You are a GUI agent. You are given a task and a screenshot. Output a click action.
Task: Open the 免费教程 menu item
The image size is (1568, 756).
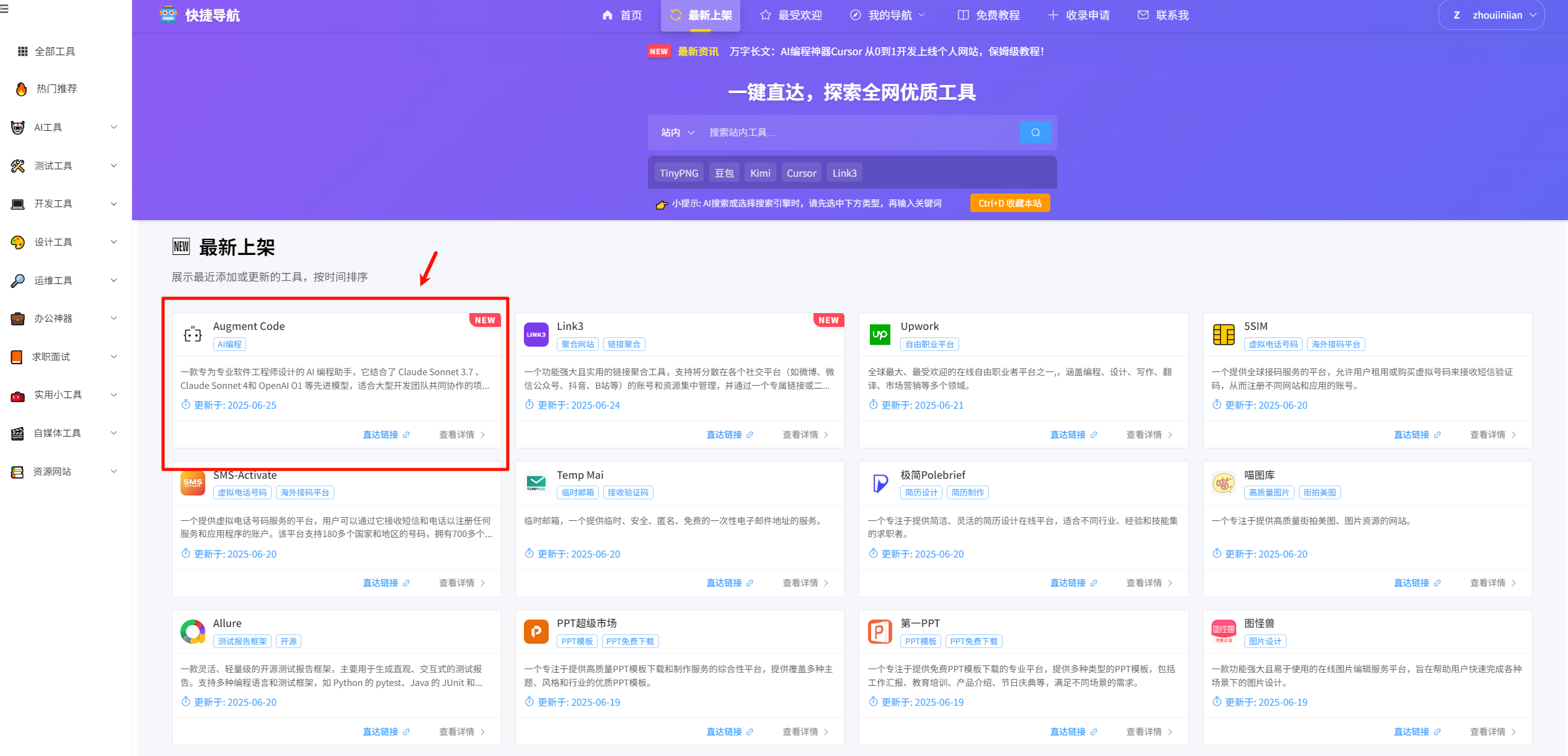pyautogui.click(x=988, y=15)
